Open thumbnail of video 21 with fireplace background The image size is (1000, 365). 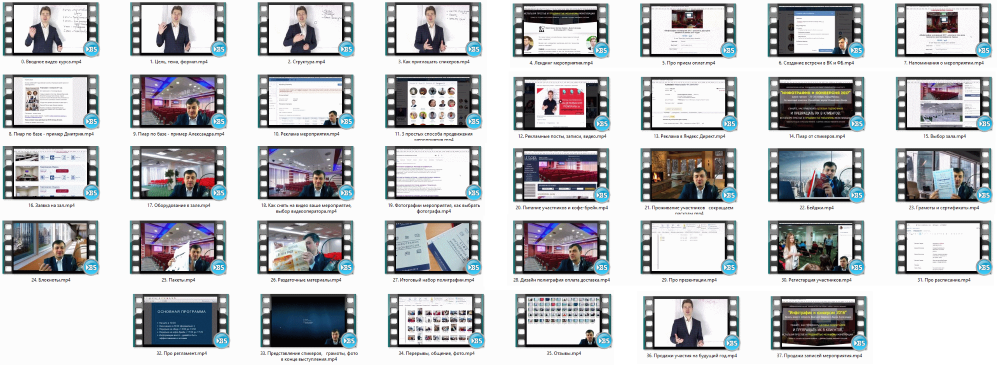point(689,175)
